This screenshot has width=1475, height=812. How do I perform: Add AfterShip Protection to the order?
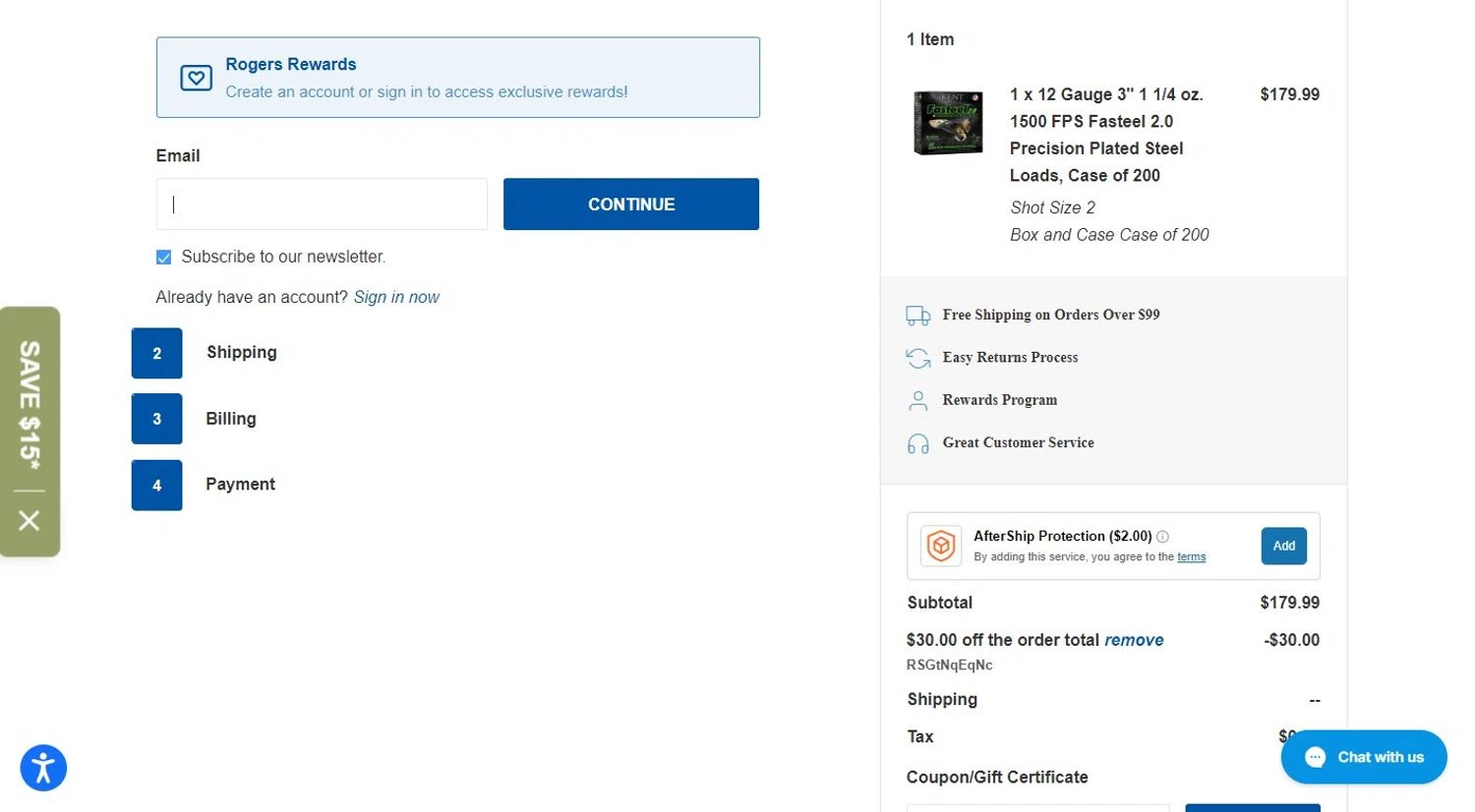click(x=1283, y=547)
